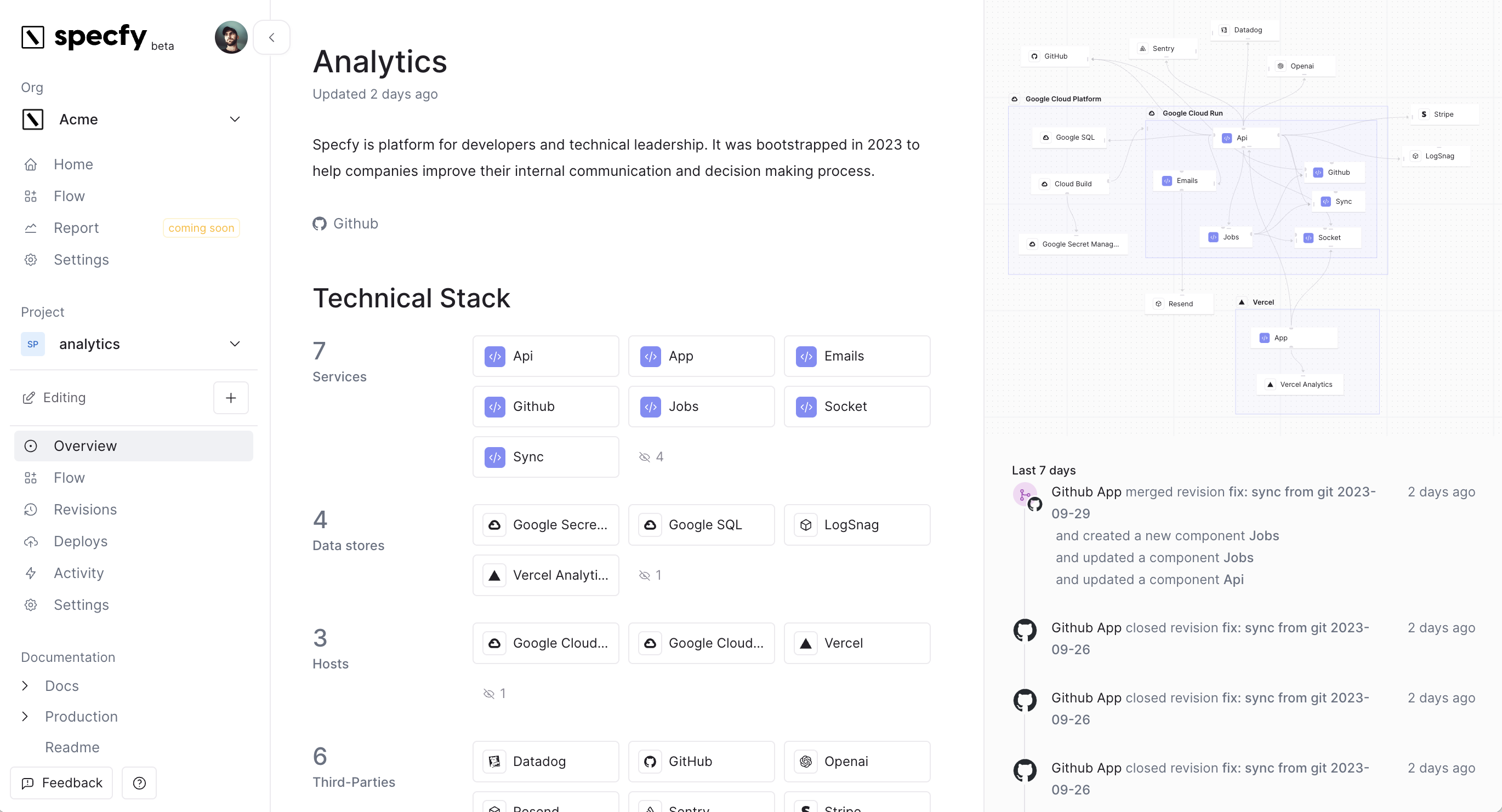Click the Jobs service code icon
The image size is (1502, 812).
(651, 407)
